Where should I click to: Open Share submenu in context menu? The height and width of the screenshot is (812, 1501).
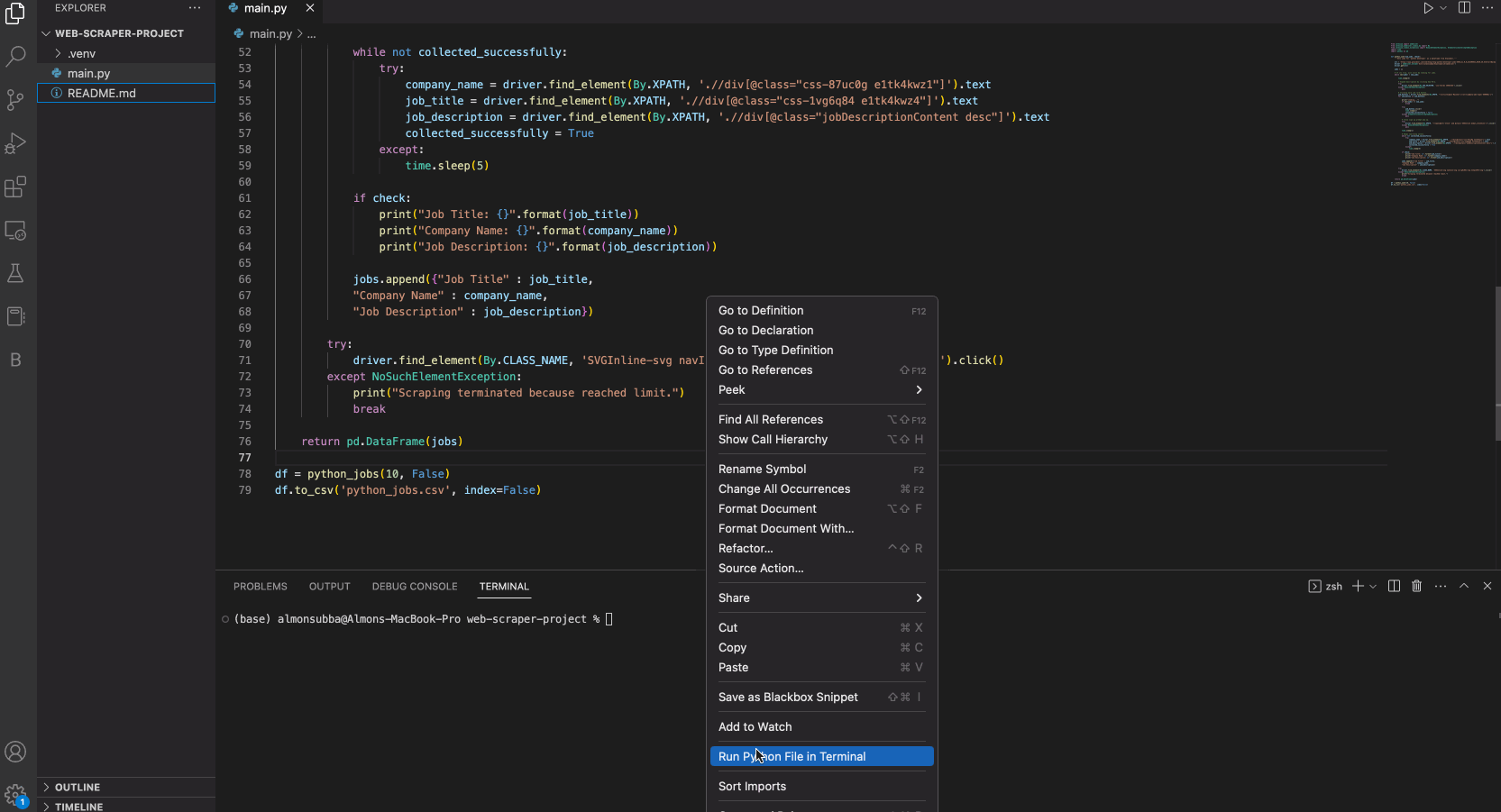pyautogui.click(x=821, y=598)
